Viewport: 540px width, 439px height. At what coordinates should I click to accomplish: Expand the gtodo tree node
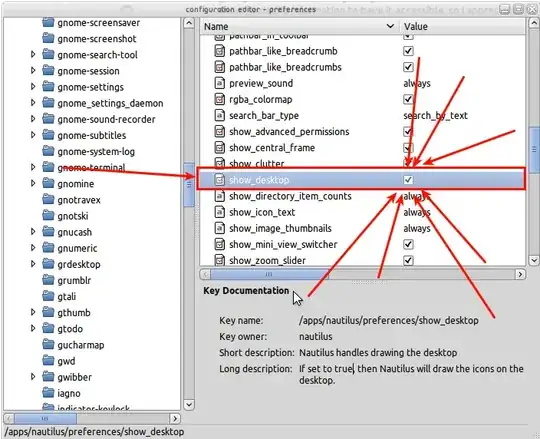(33, 328)
